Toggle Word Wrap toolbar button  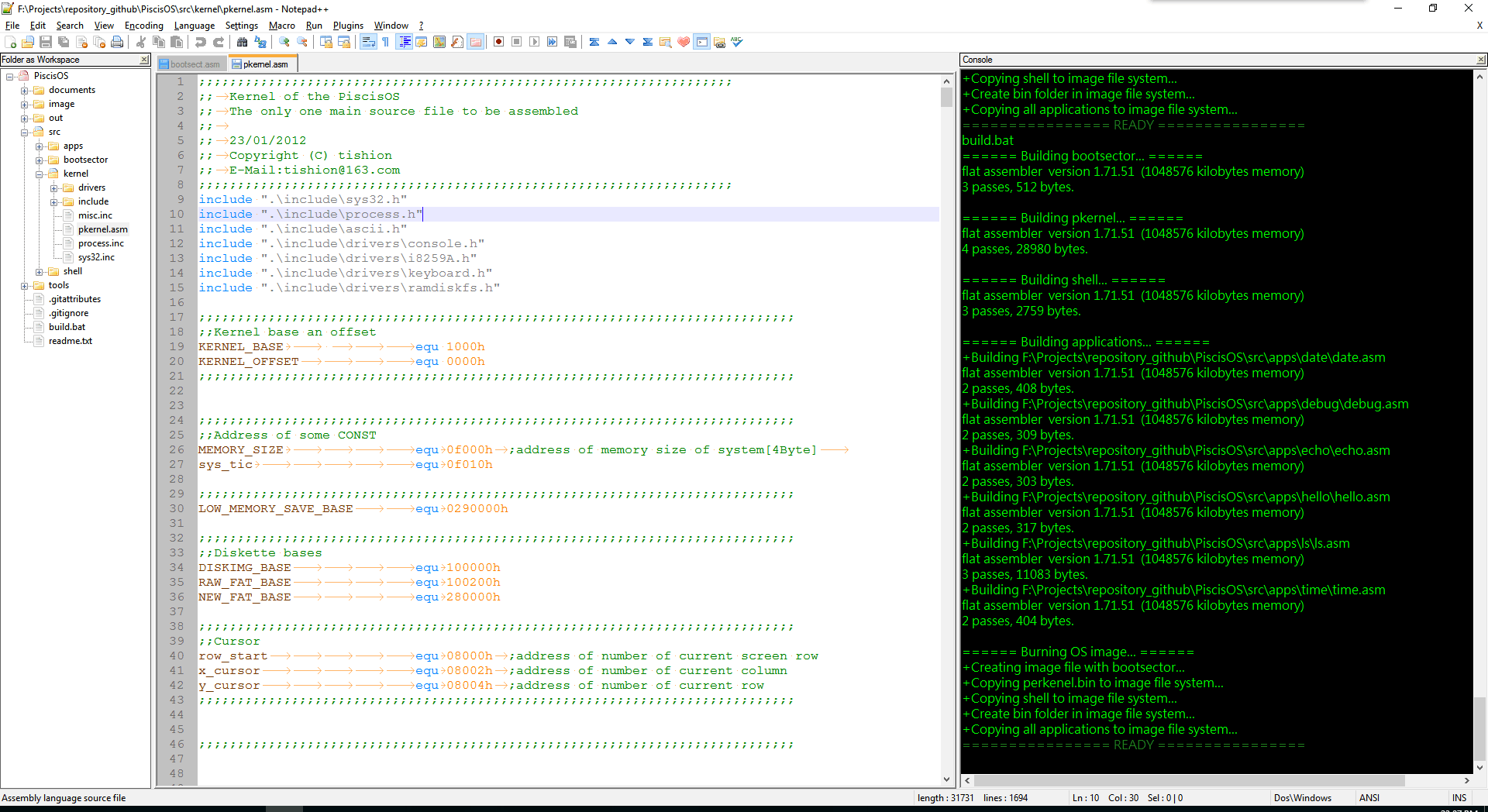368,42
